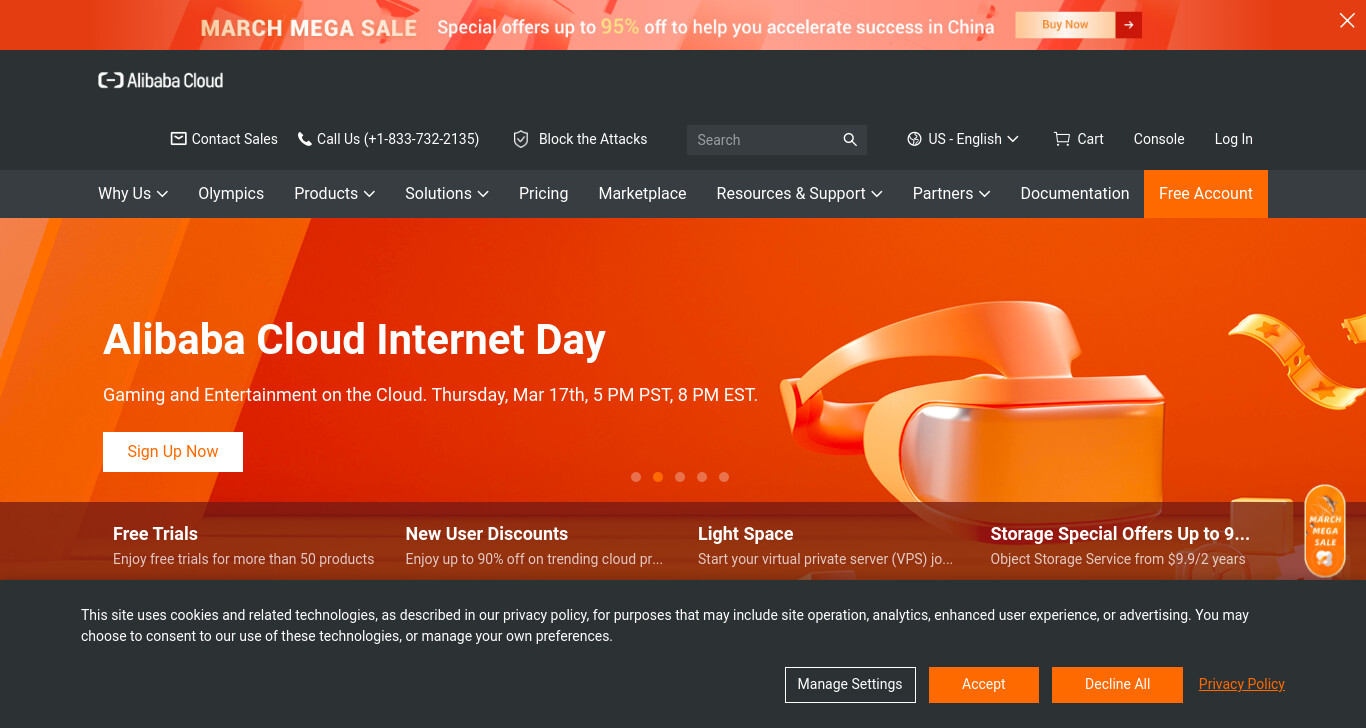
Task: Click the shield icon for Block the Attacks
Action: click(521, 139)
